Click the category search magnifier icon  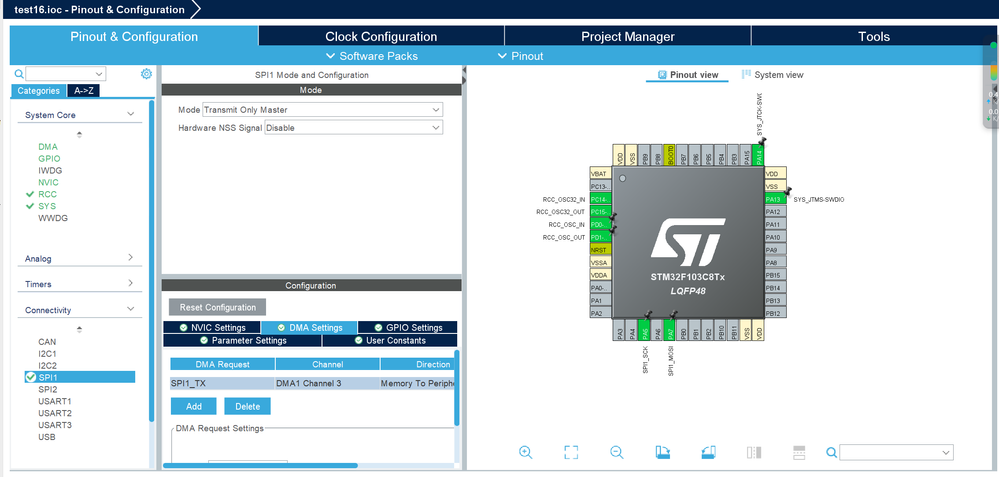[19, 74]
